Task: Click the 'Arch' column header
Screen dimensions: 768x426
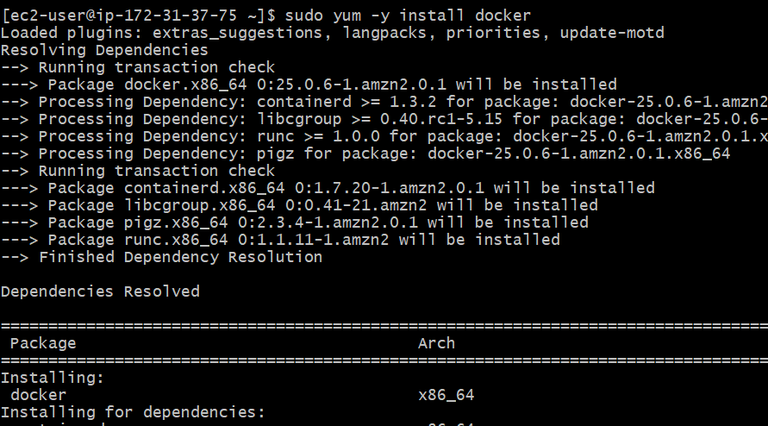Action: (436, 343)
